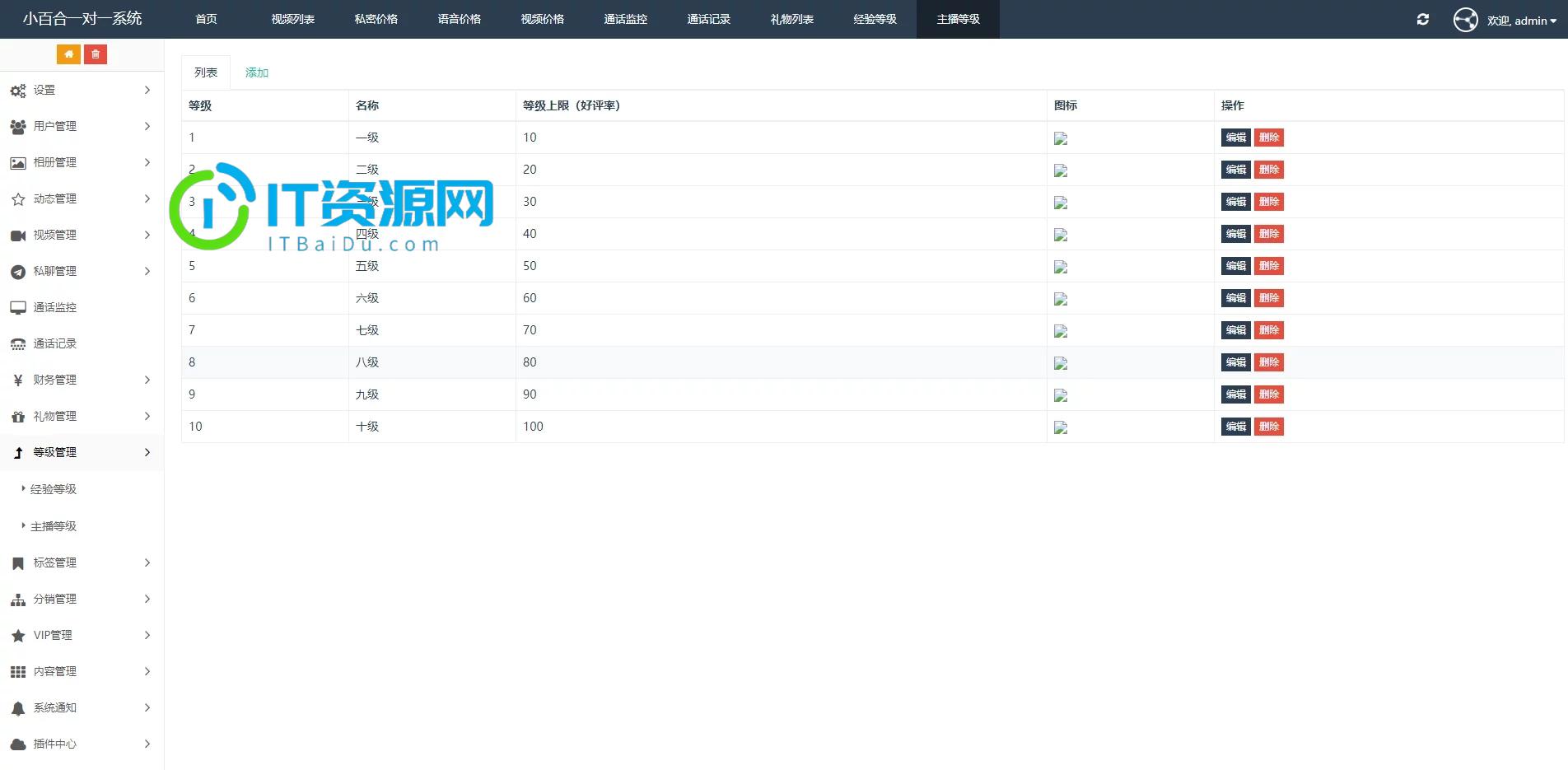This screenshot has width=1568, height=770.
Task: Click the value 90 in 九级 row
Action: pos(530,394)
